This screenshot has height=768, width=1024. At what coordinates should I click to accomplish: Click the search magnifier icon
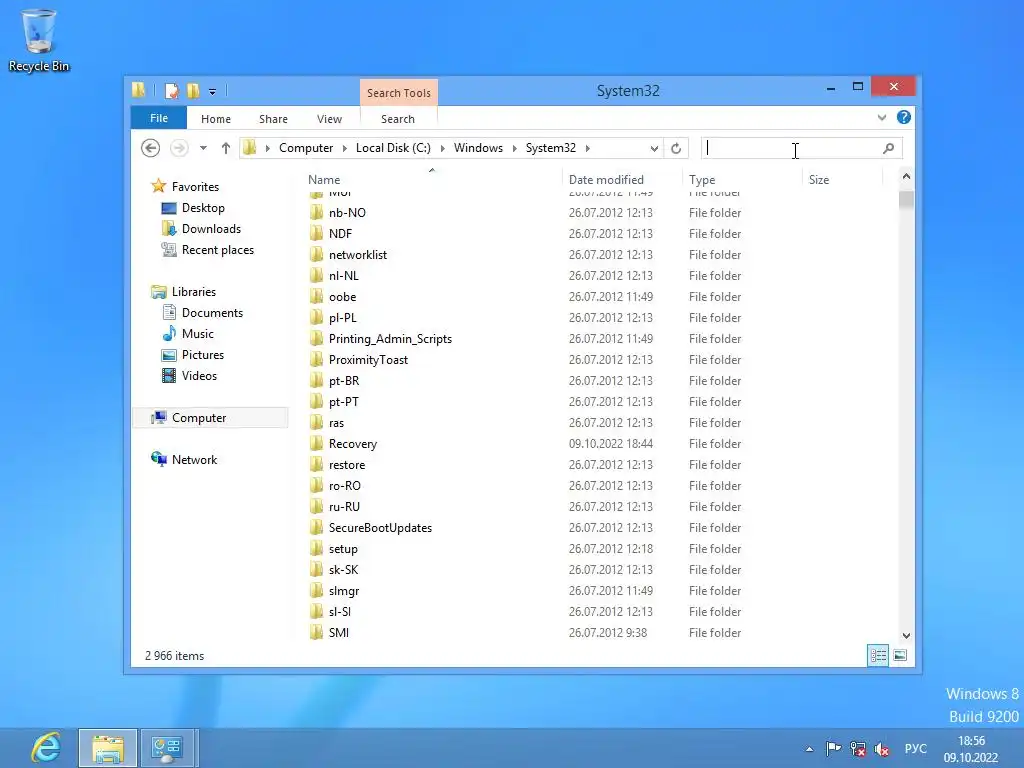888,148
